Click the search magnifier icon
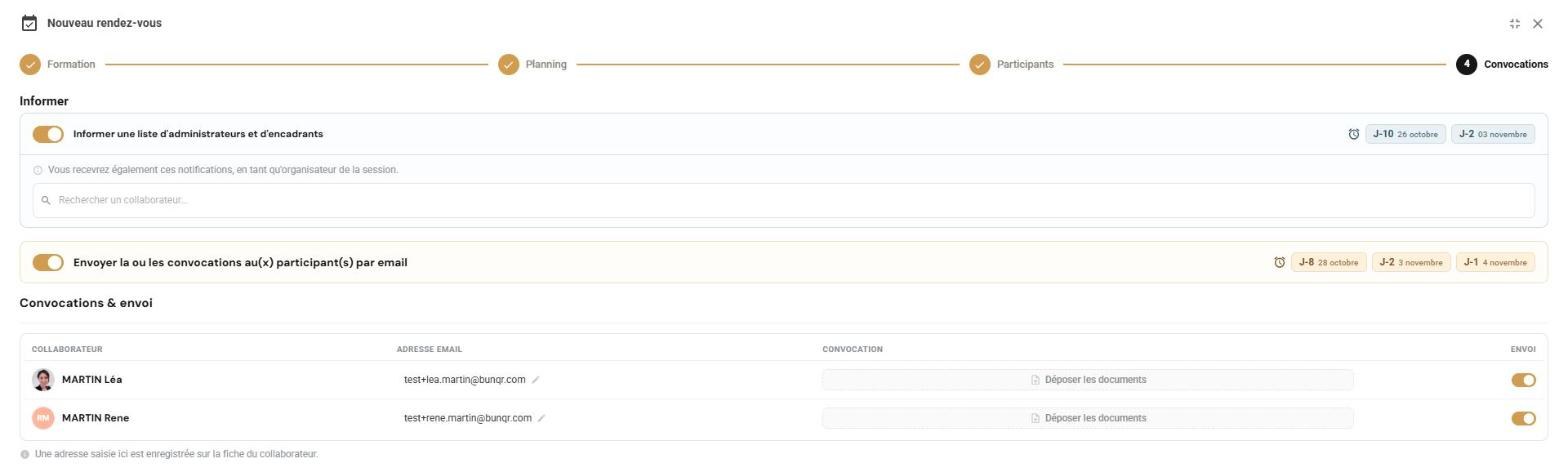 (46, 200)
